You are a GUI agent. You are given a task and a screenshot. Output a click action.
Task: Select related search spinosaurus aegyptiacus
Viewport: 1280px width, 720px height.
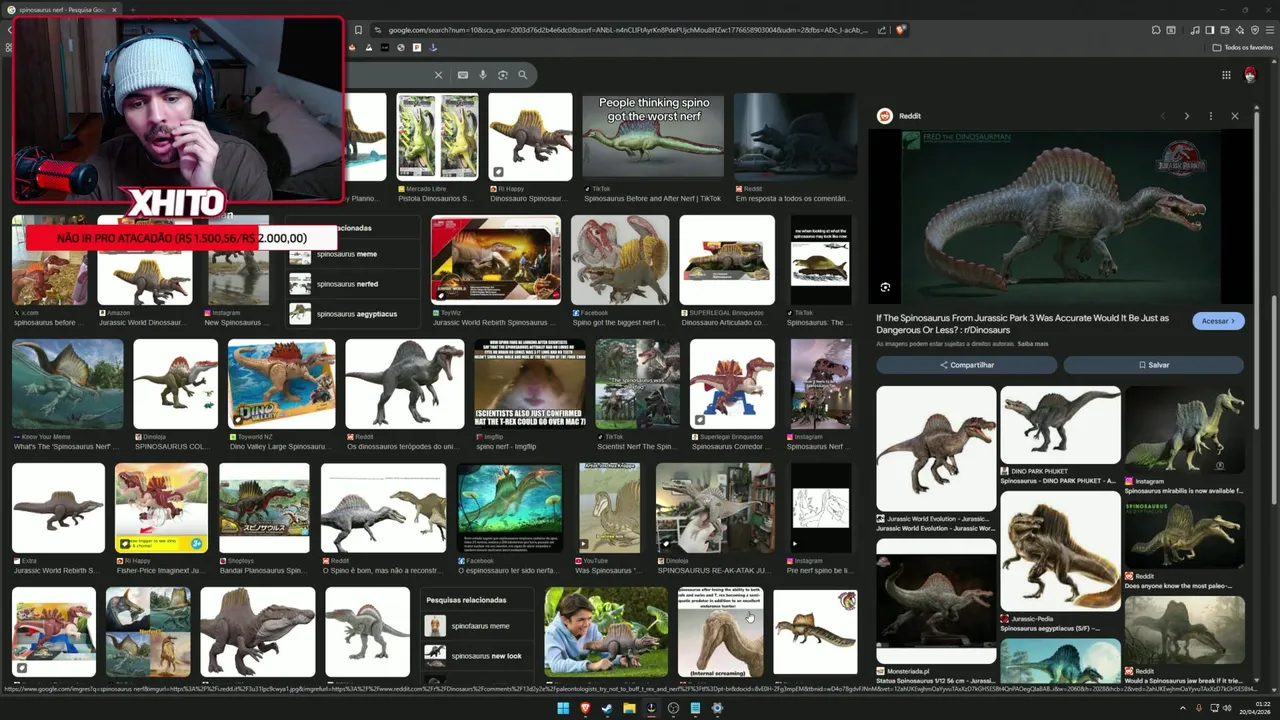[x=354, y=314]
